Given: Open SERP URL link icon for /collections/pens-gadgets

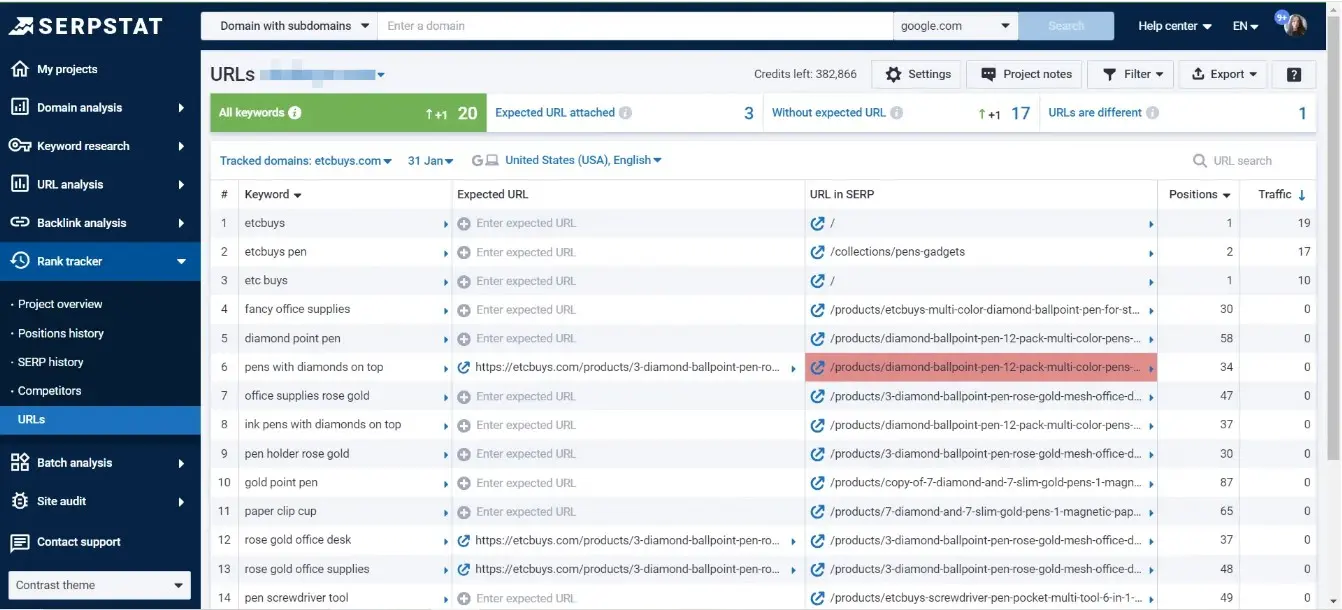Looking at the screenshot, I should pos(817,253).
